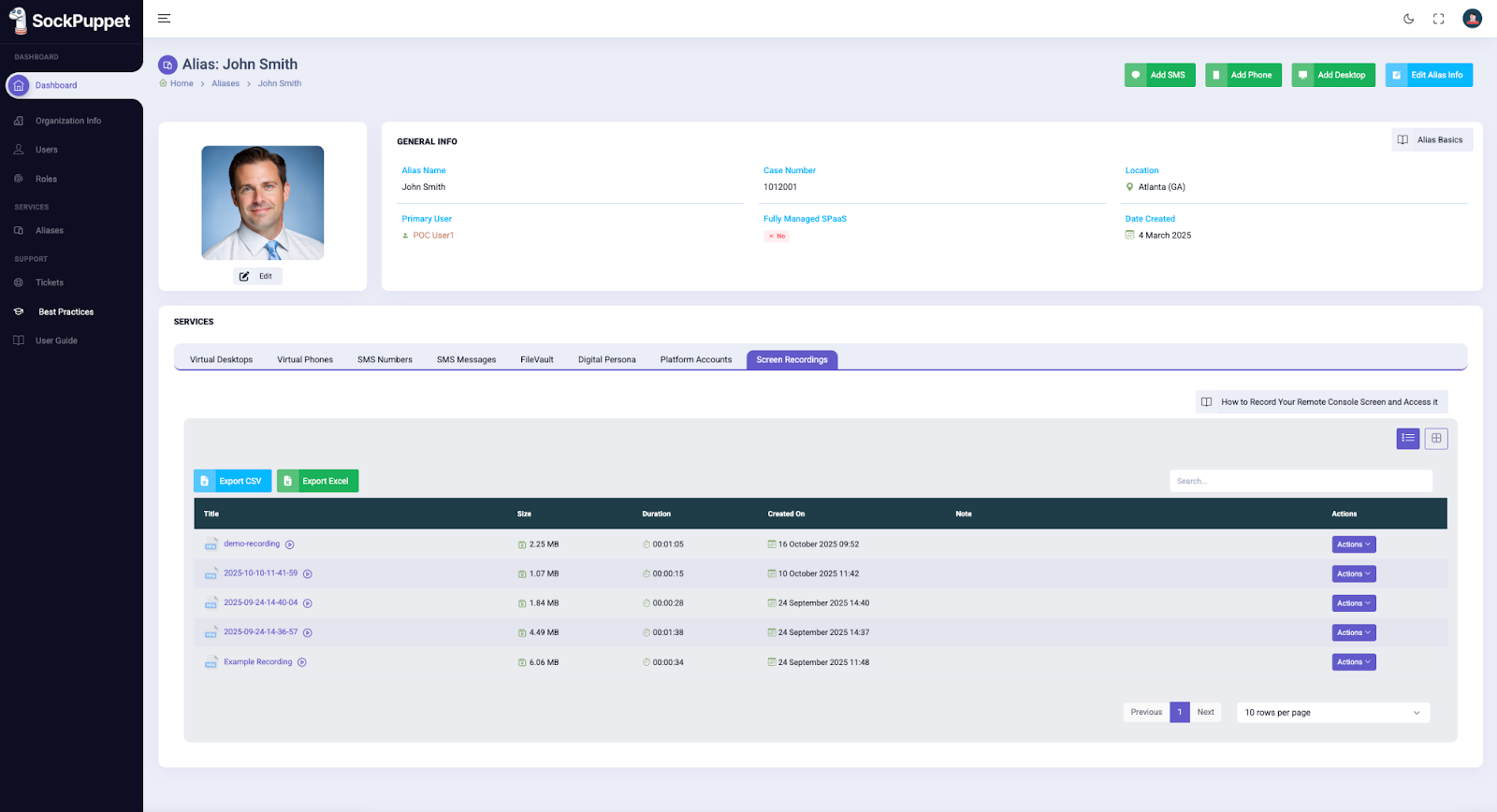Play the Example Recording video
Viewport: 1497px width, 812px height.
tap(302, 662)
